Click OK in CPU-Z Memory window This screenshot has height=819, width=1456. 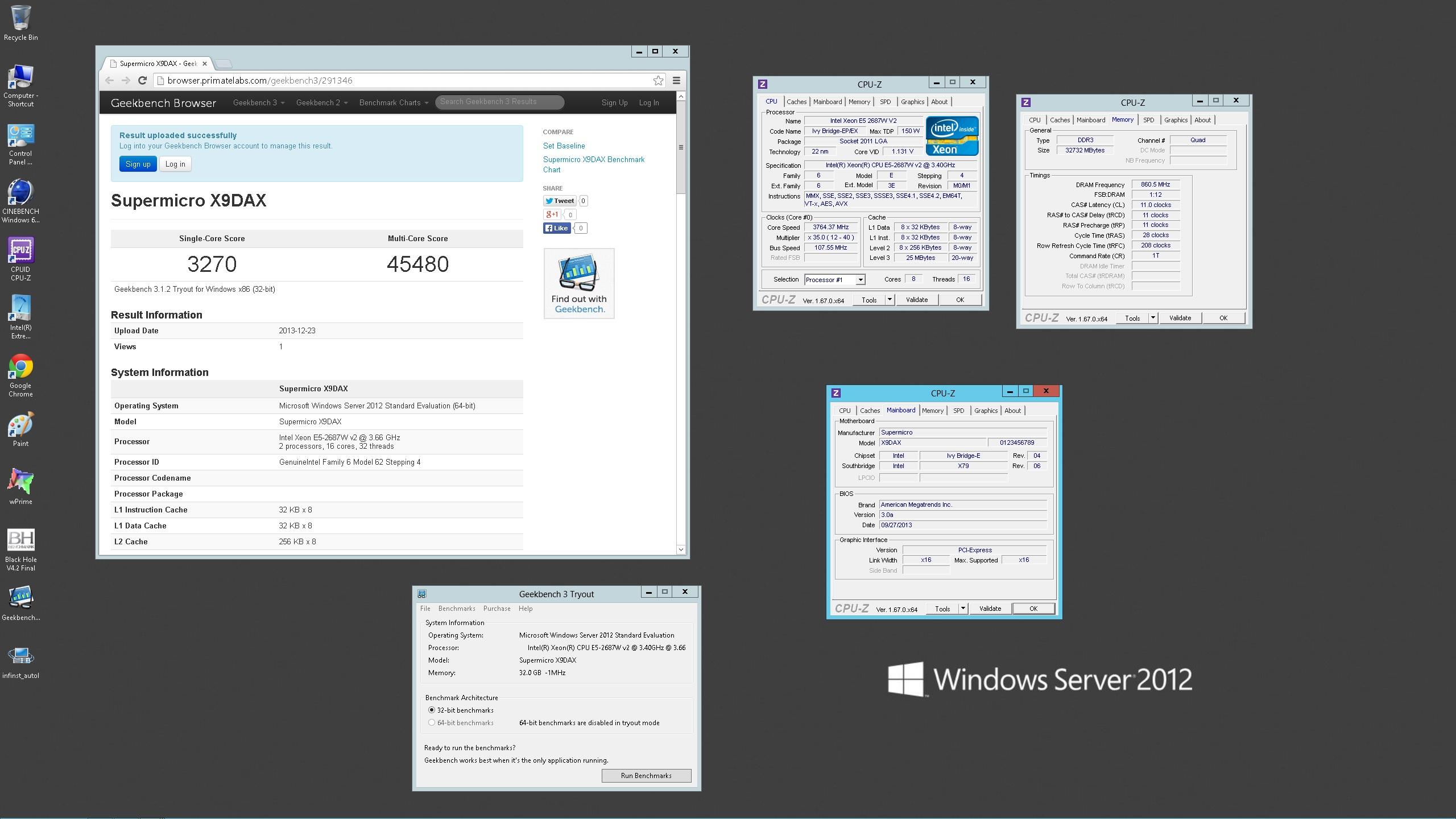pos(1223,318)
